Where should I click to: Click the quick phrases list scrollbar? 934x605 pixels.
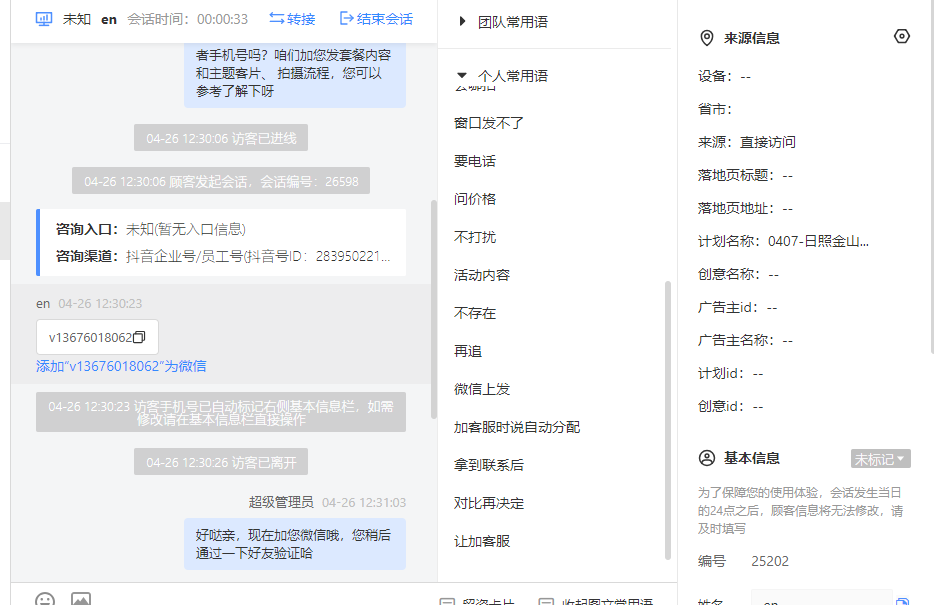(x=668, y=420)
